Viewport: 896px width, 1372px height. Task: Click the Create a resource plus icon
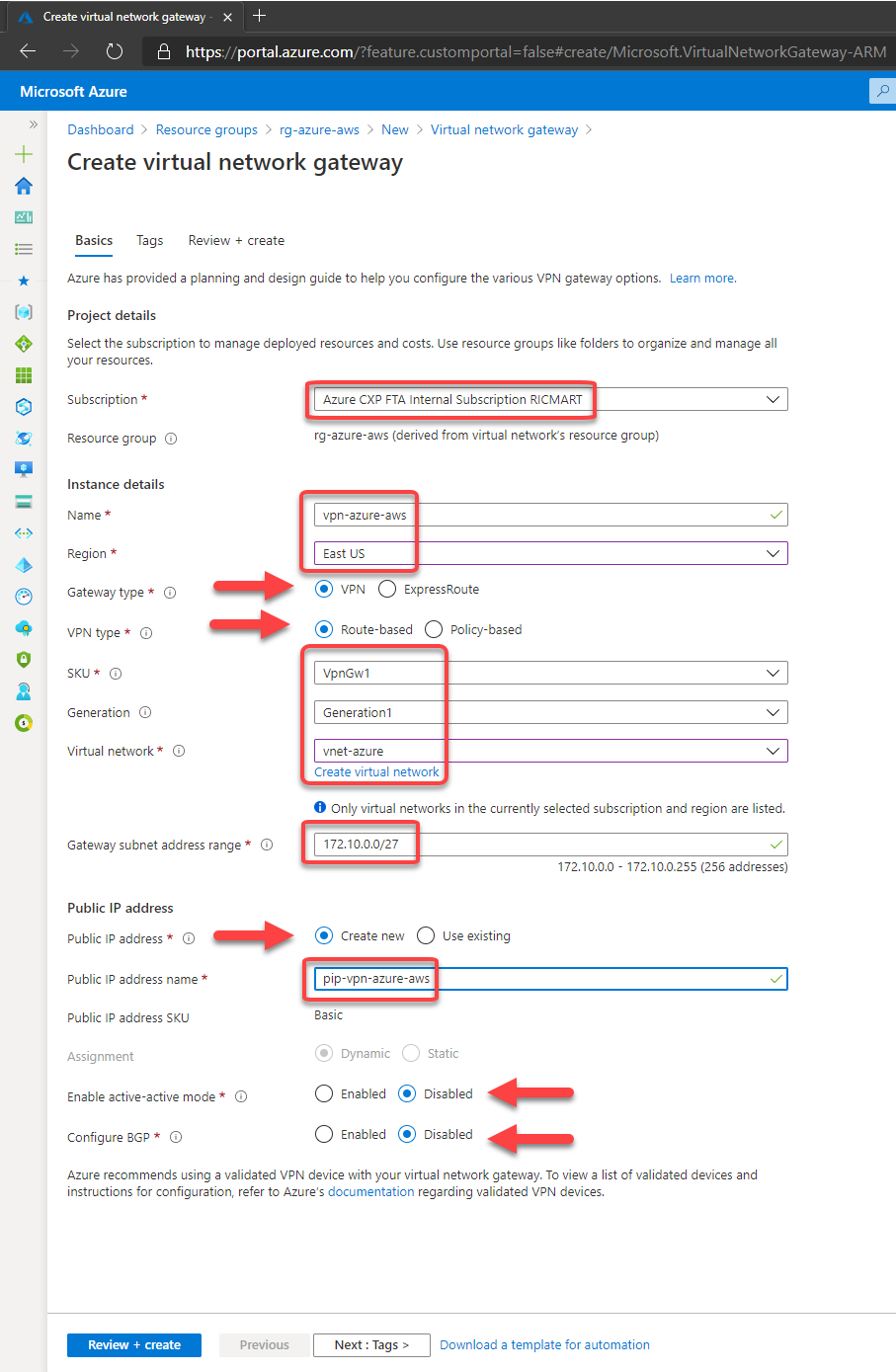click(24, 154)
